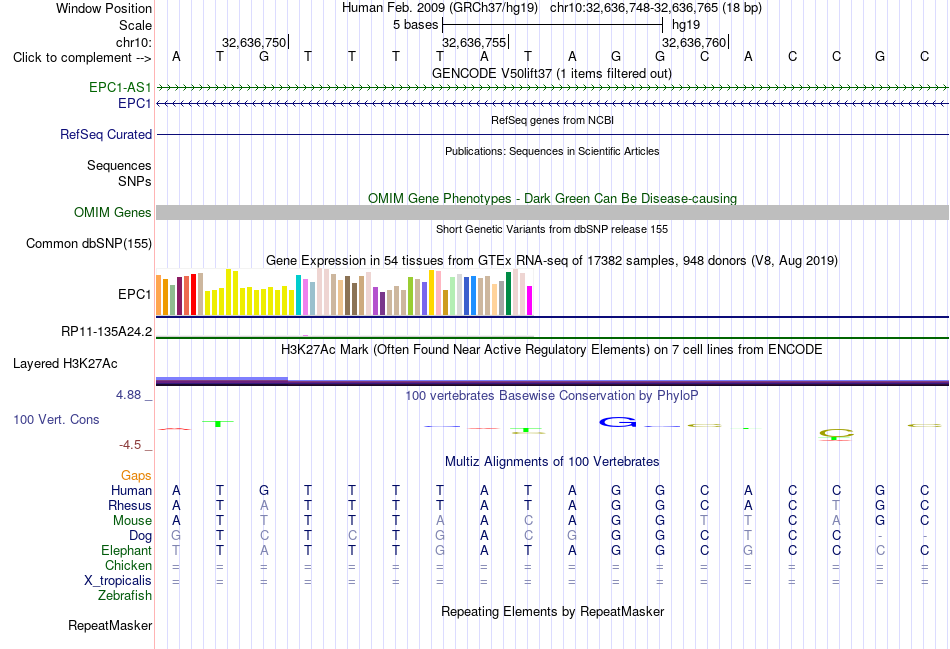Open the GTEx tissue expression bar chart
This screenshot has height=649, width=950.
[x=344, y=292]
